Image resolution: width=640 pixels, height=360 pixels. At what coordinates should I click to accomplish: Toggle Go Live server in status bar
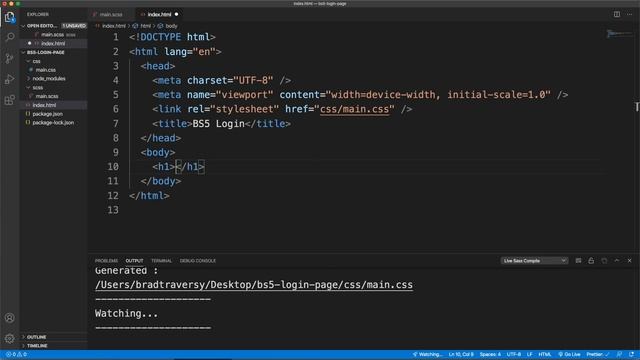point(569,354)
